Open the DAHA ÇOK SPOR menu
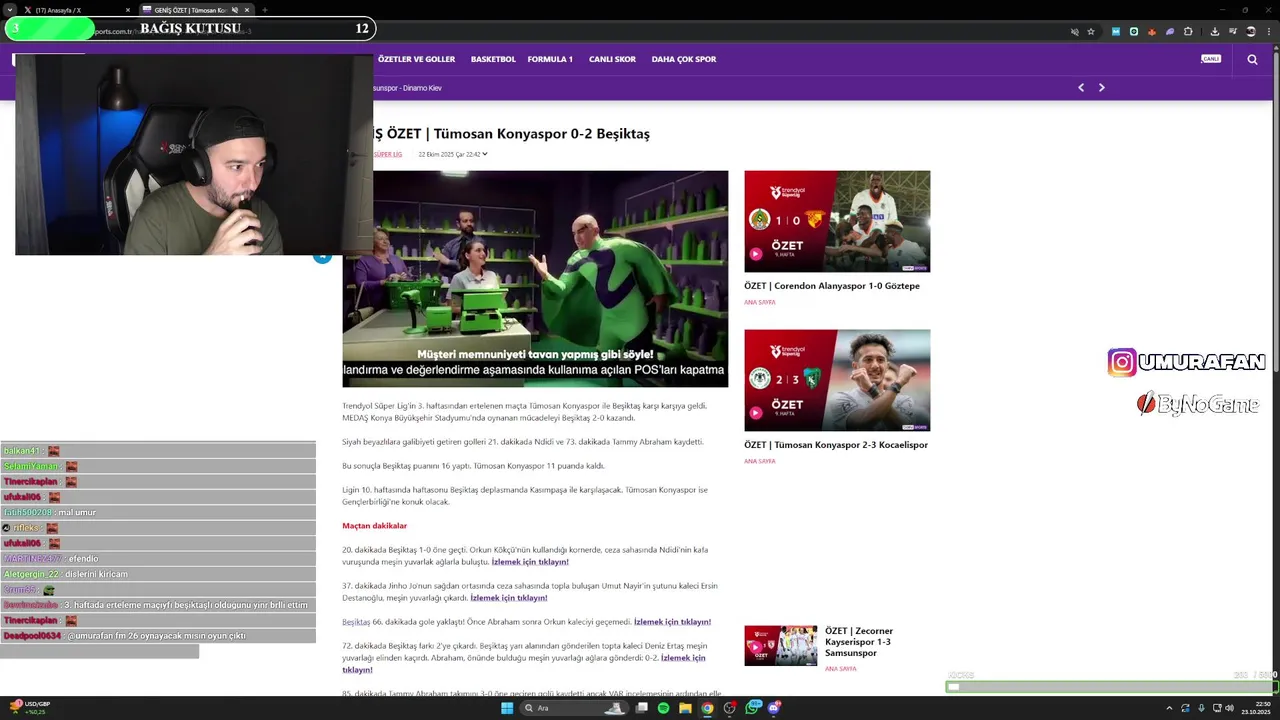The height and width of the screenshot is (720, 1280). pyautogui.click(x=684, y=59)
